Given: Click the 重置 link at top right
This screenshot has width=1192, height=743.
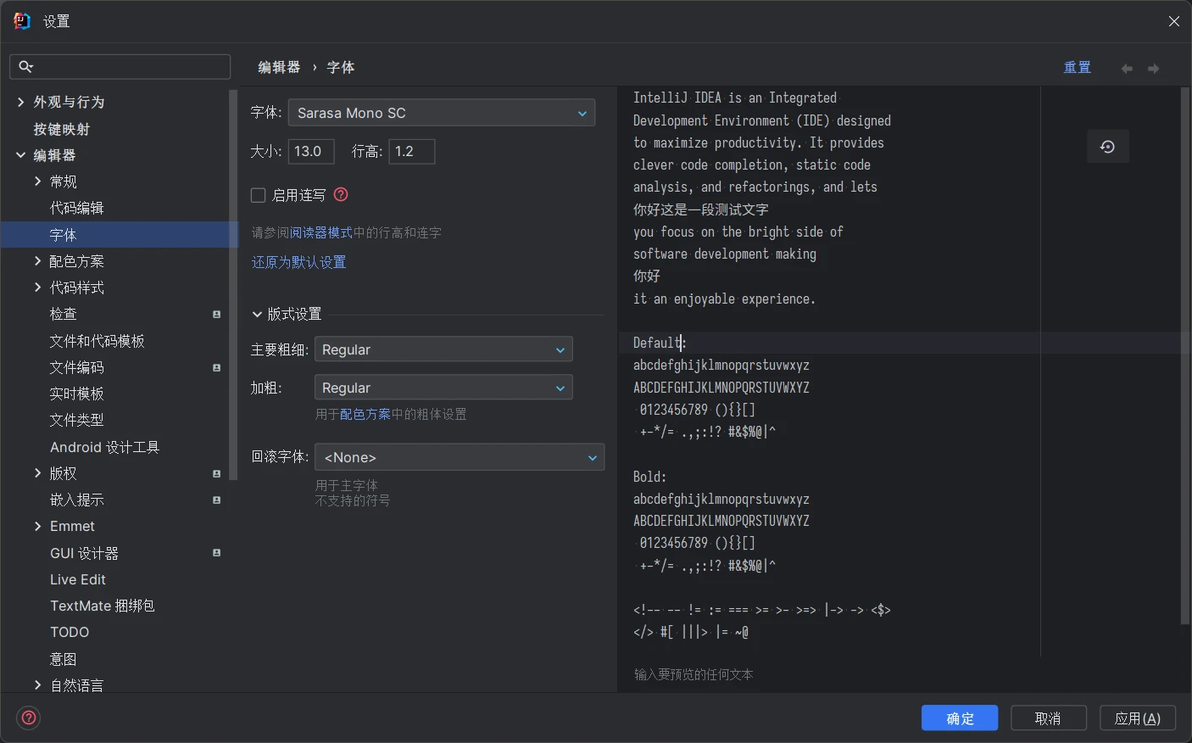Looking at the screenshot, I should (x=1076, y=68).
